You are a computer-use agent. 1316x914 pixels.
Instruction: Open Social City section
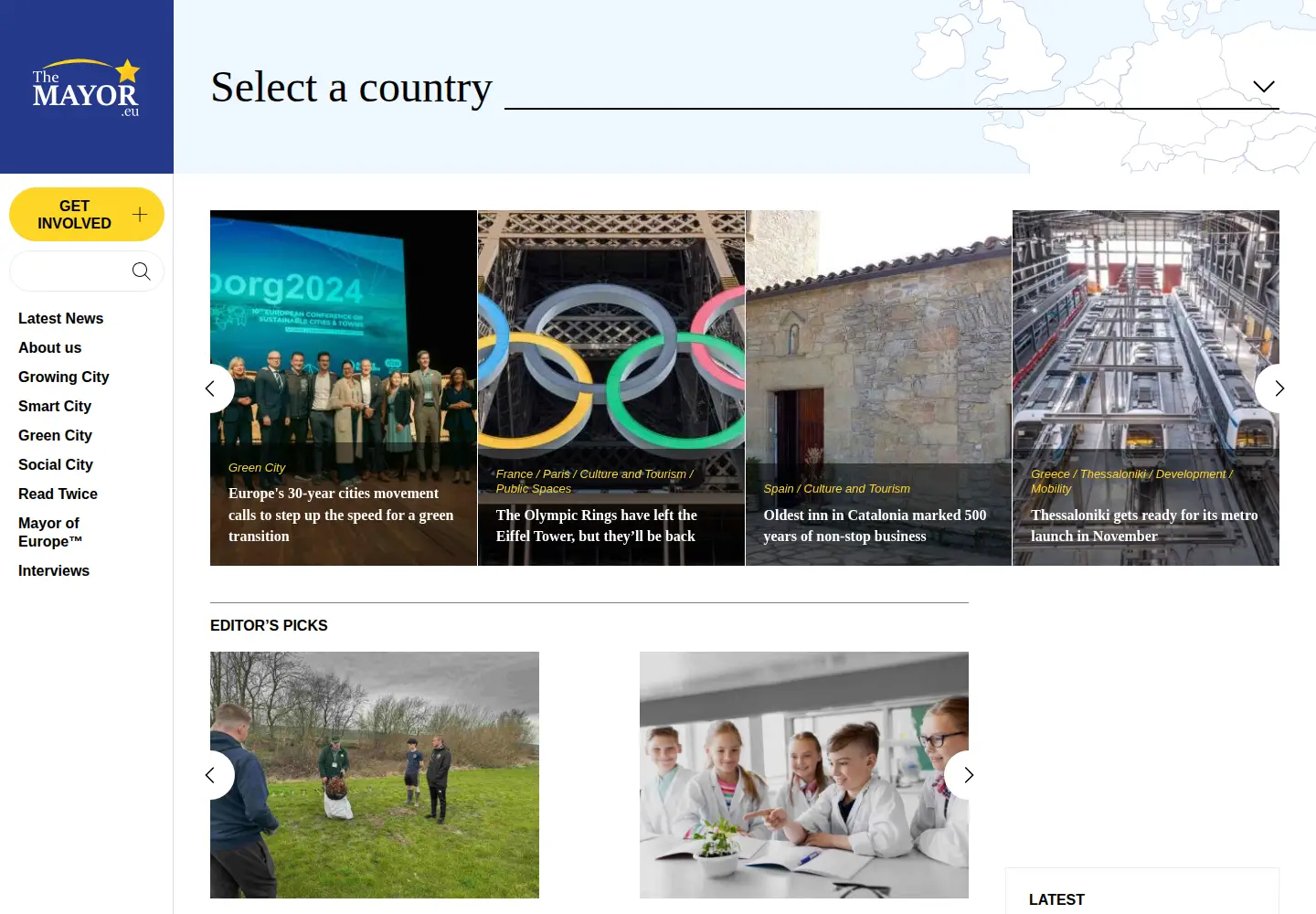point(56,464)
